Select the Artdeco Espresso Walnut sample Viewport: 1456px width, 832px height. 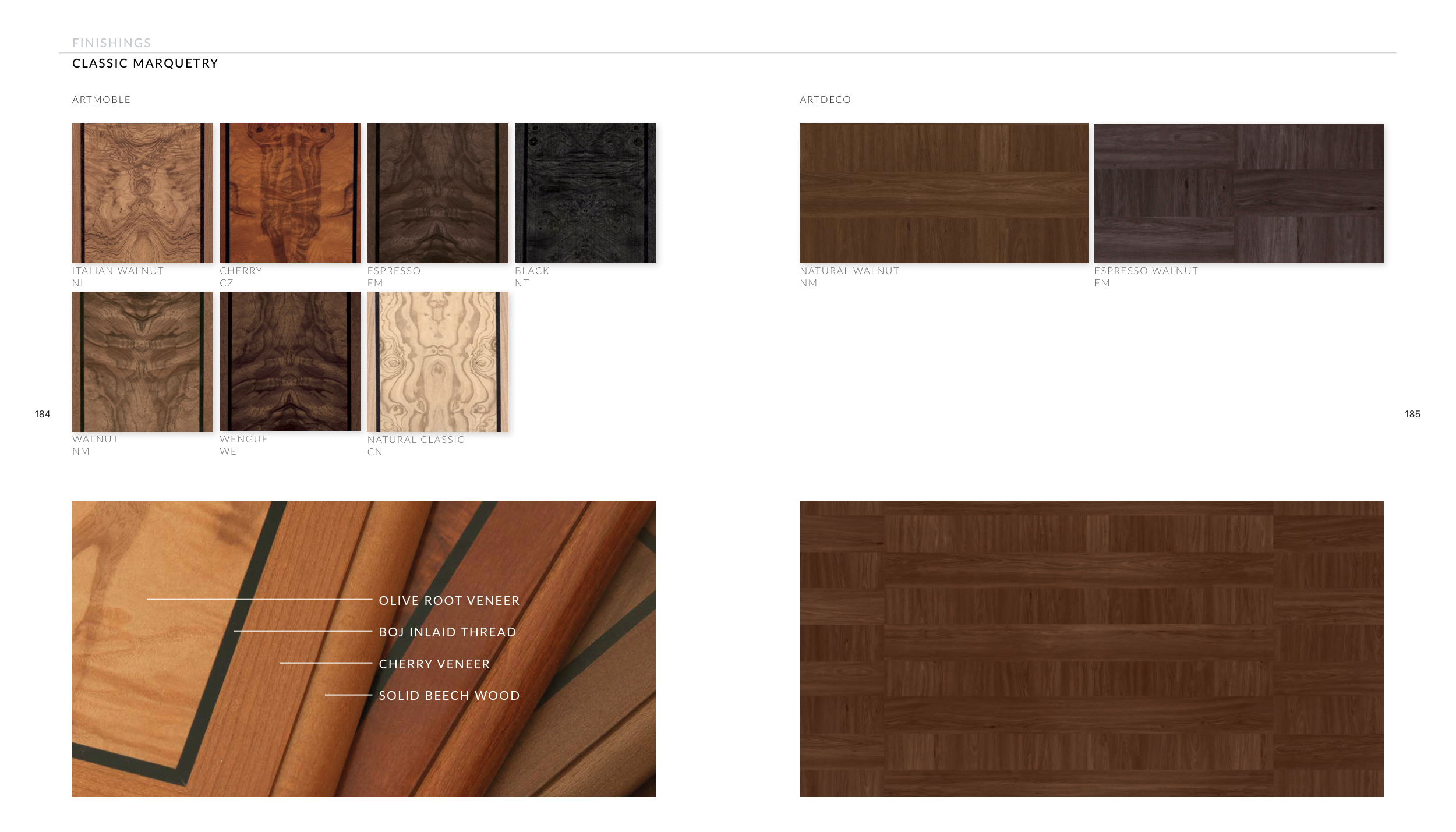point(1238,193)
